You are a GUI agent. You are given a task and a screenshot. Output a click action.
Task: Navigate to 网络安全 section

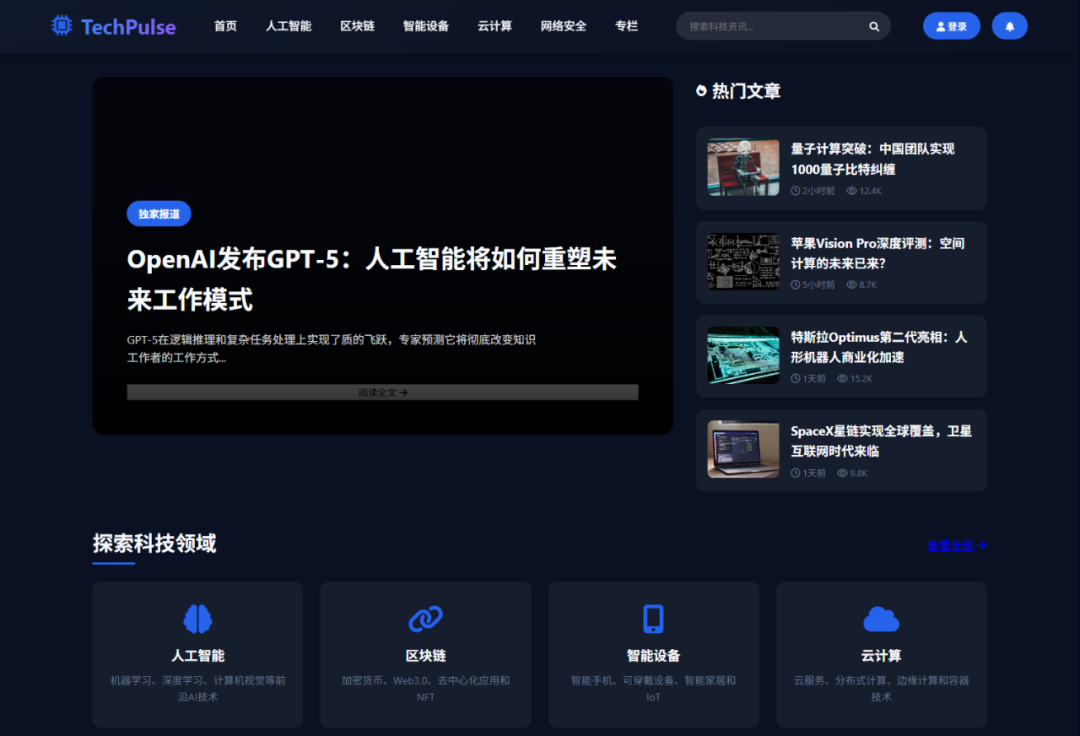[x=563, y=26]
